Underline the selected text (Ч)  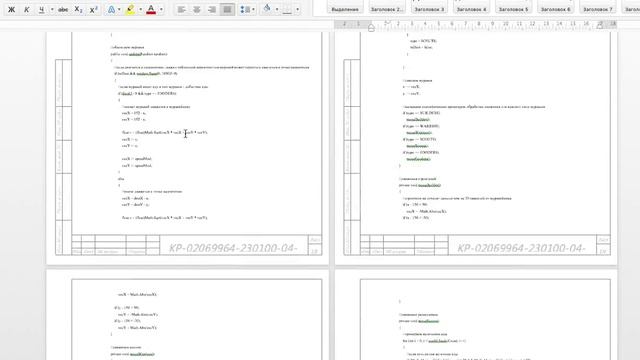(41, 9)
